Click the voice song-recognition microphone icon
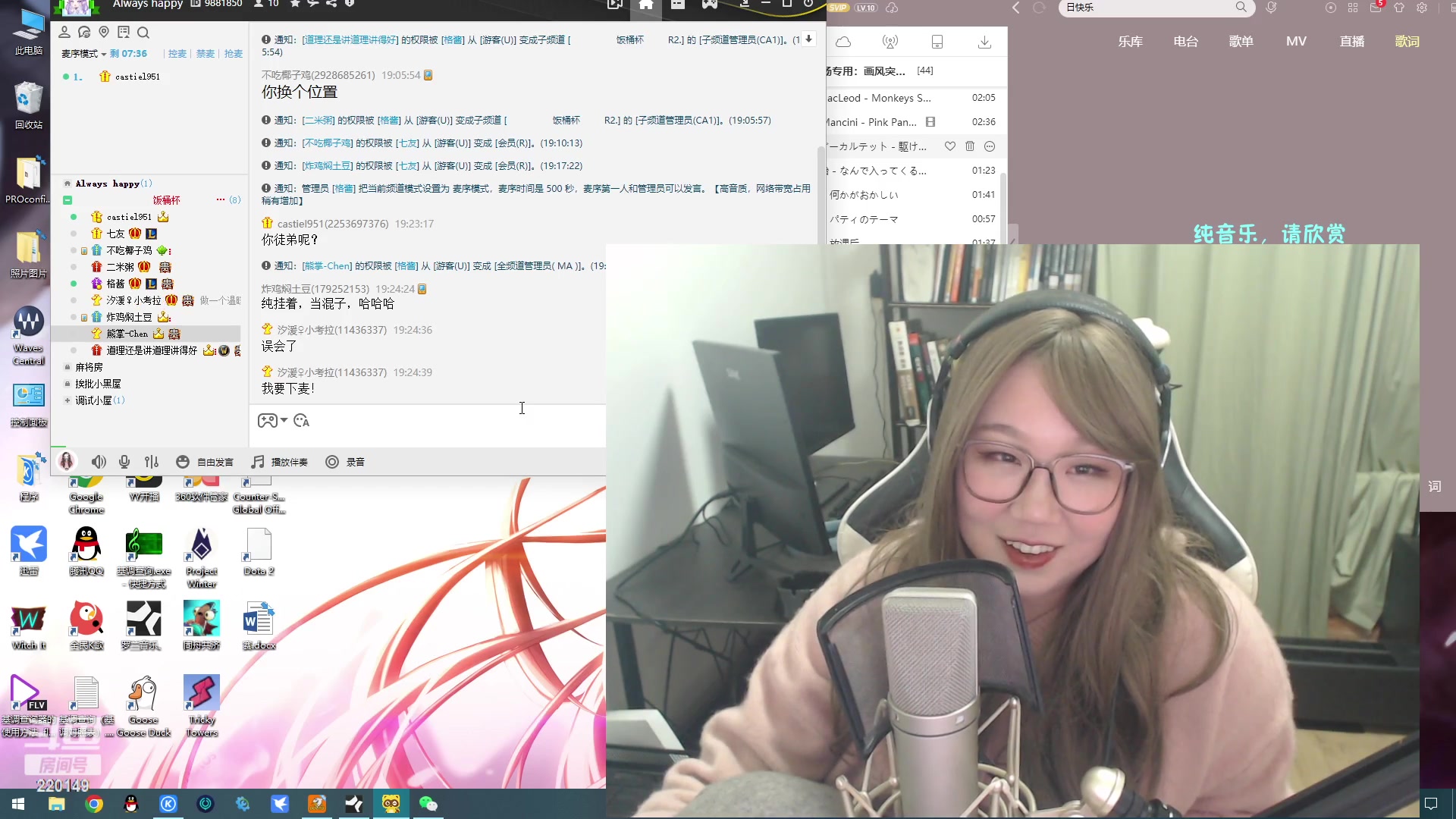Image resolution: width=1456 pixels, height=819 pixels. (1272, 8)
